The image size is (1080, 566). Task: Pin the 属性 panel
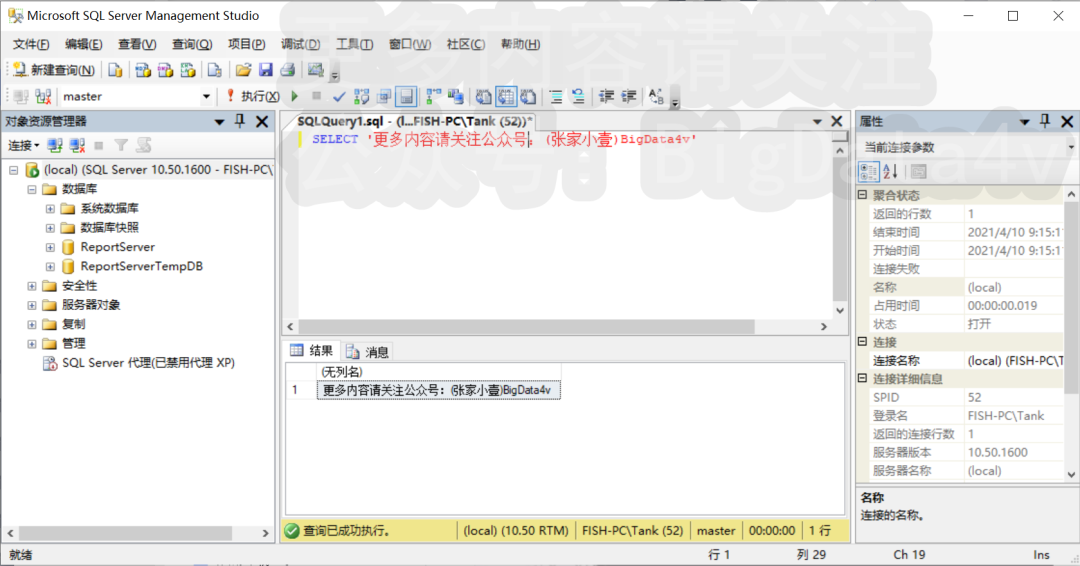point(1045,121)
